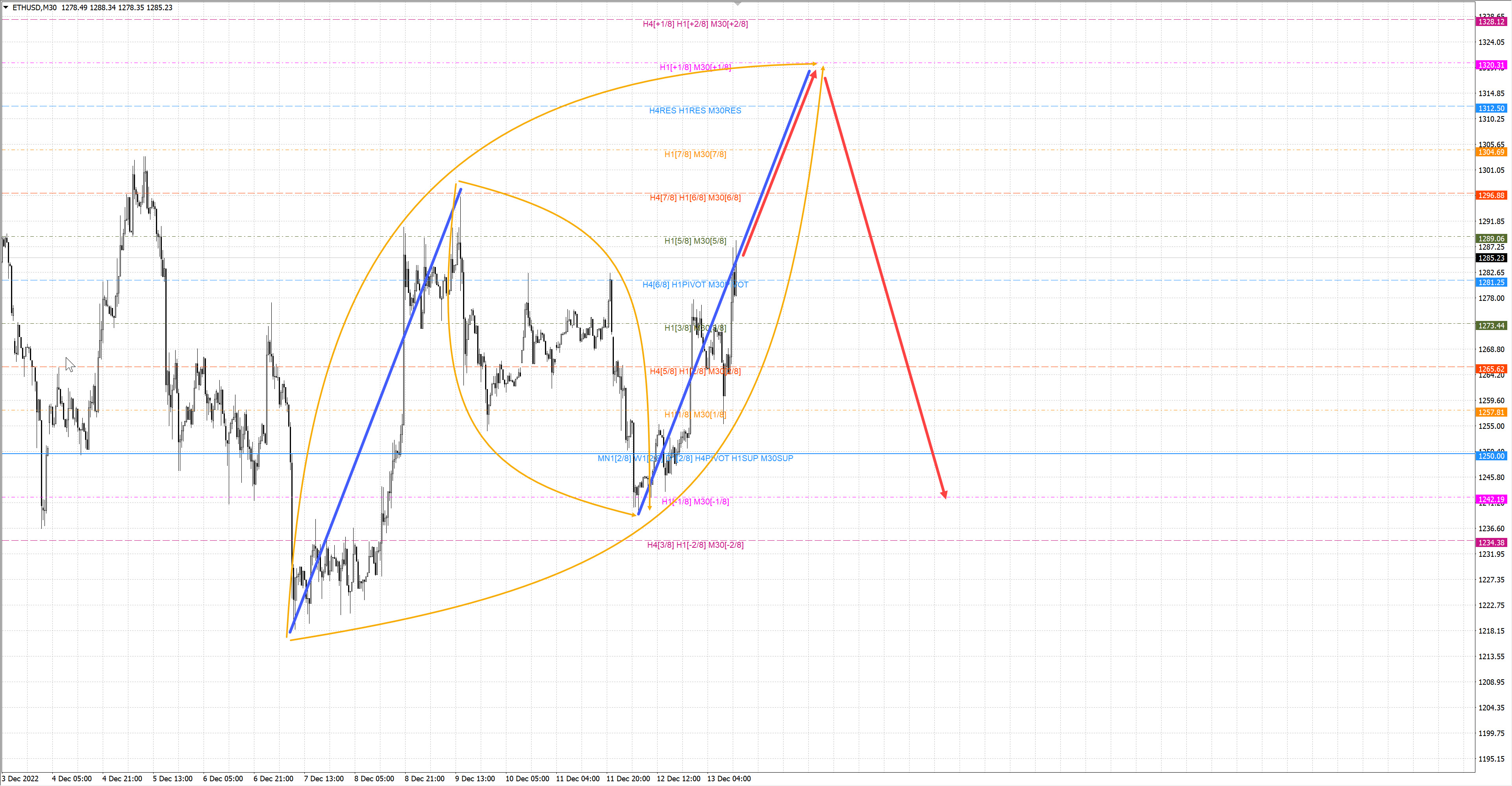The width and height of the screenshot is (1512, 786).
Task: Click the H4[3/8] H1[-2/8] M30[-2/8] label
Action: [695, 545]
